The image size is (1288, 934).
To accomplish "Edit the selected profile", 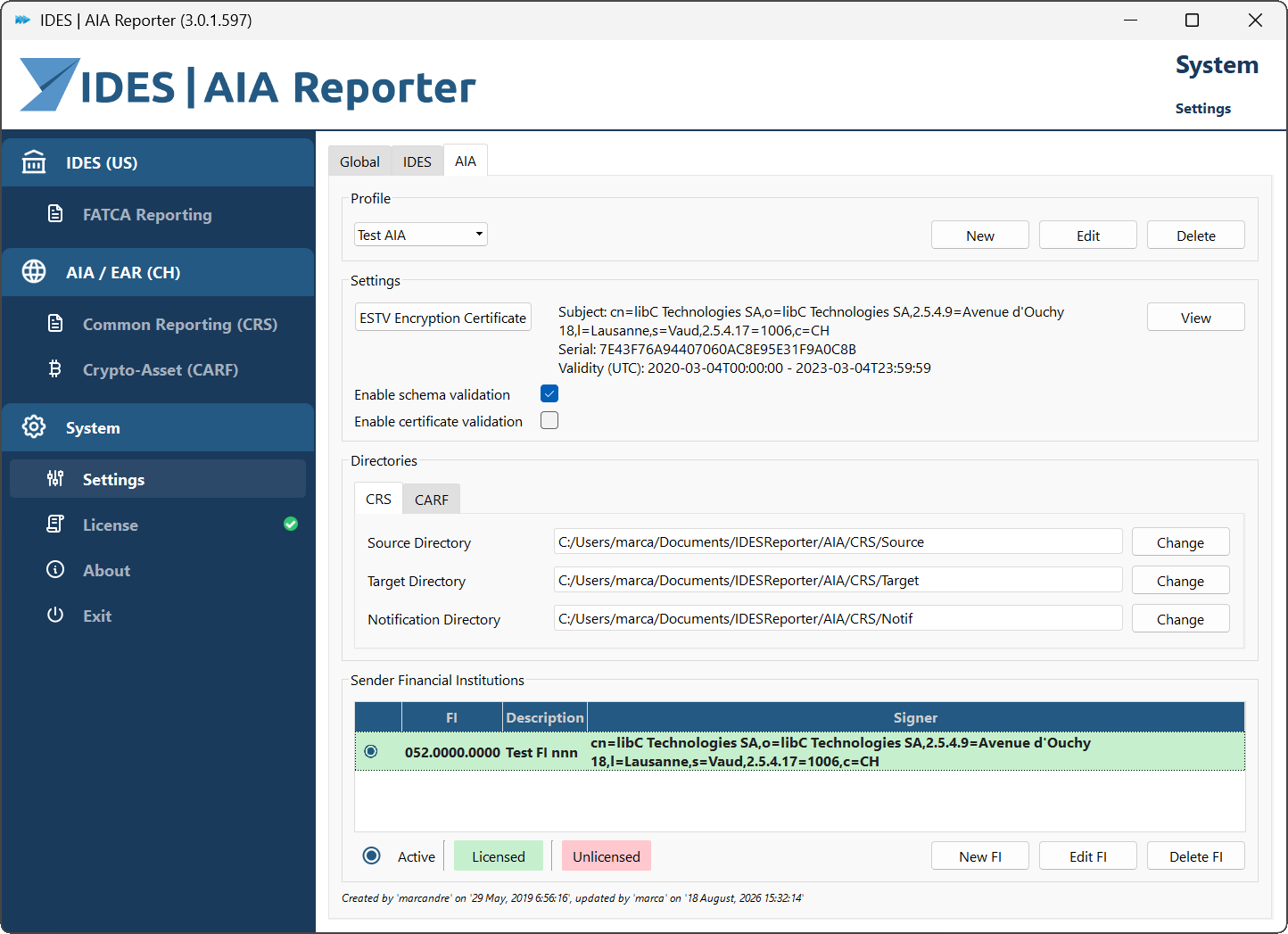I will 1088,236.
